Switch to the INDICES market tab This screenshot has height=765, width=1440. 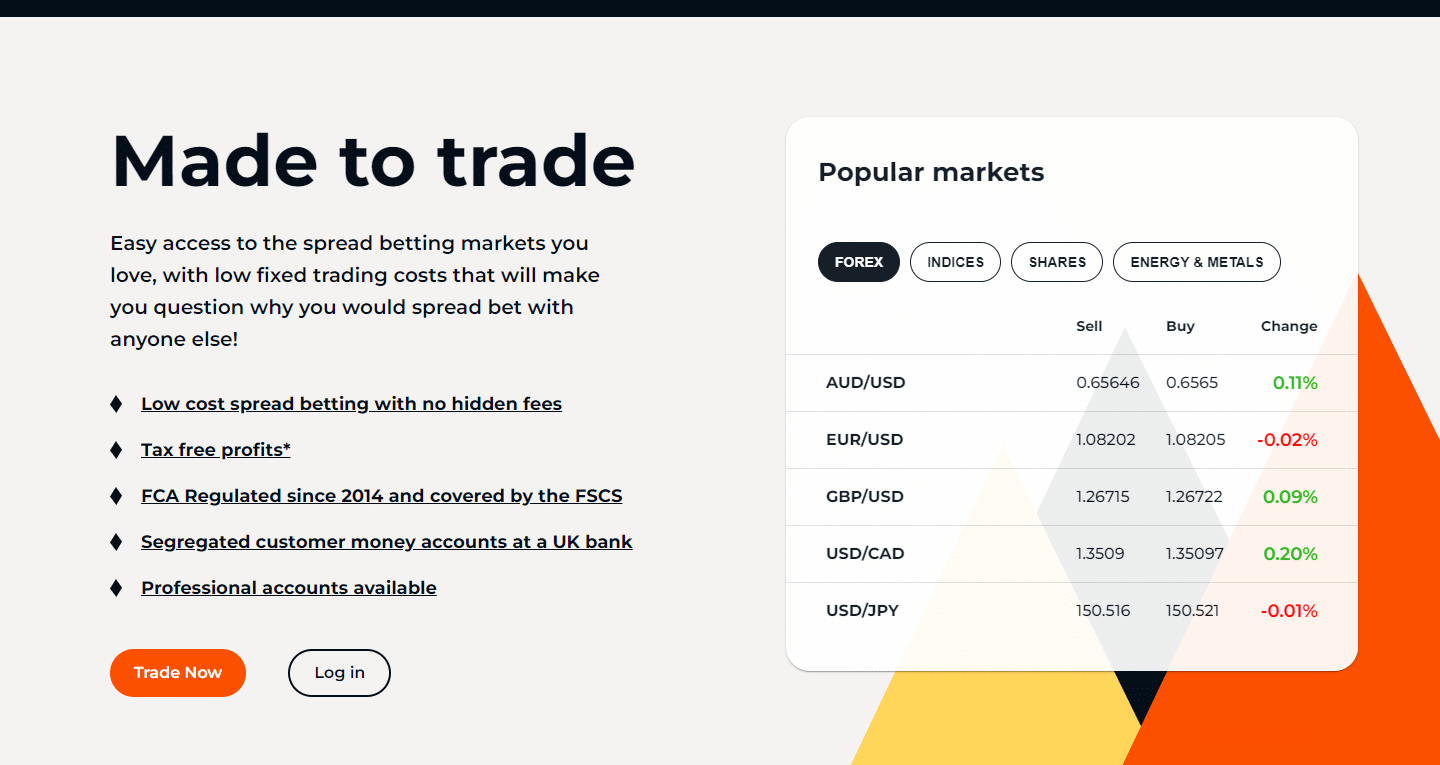955,261
